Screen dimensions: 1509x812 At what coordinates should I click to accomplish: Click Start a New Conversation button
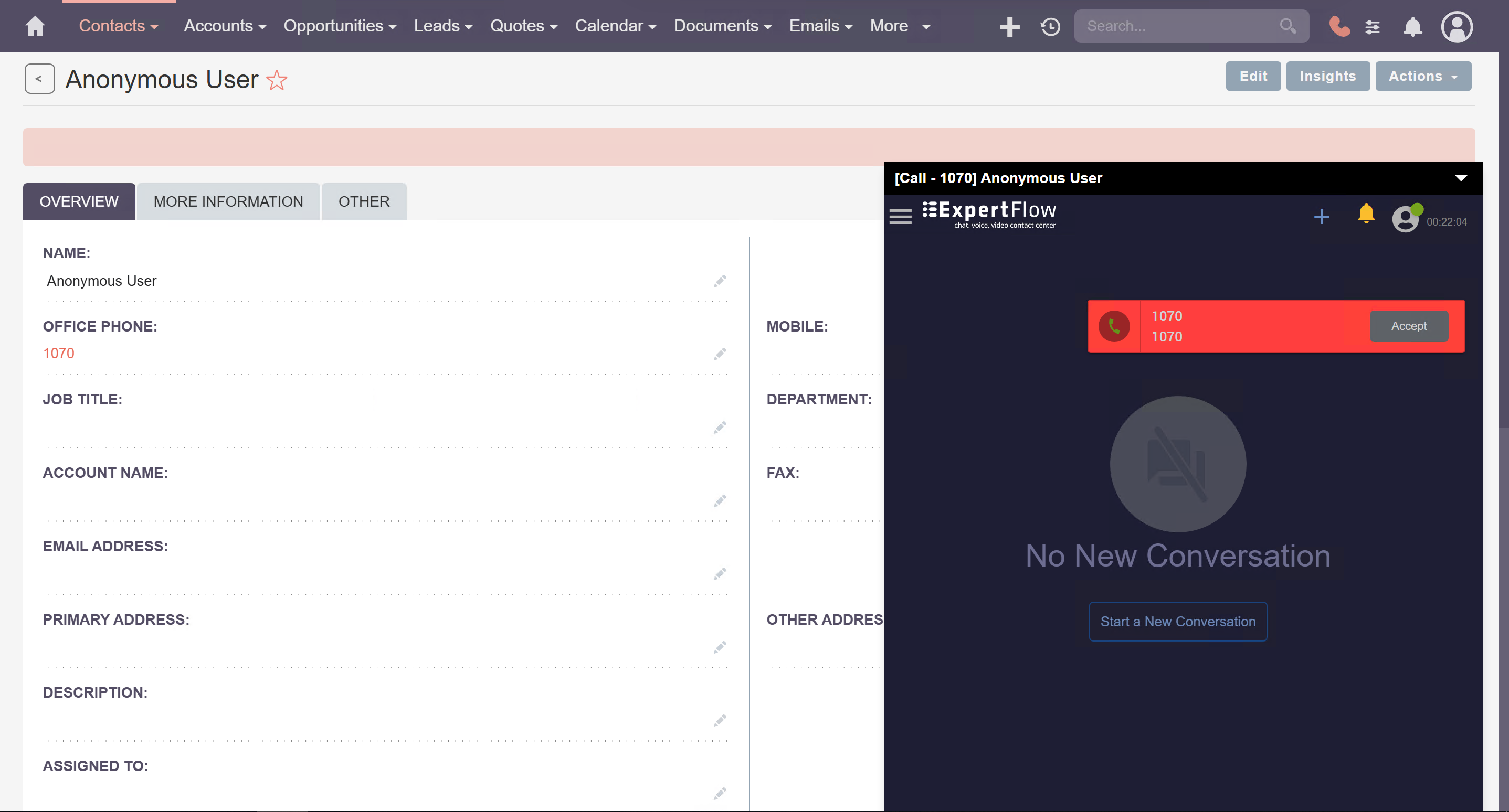click(x=1177, y=621)
